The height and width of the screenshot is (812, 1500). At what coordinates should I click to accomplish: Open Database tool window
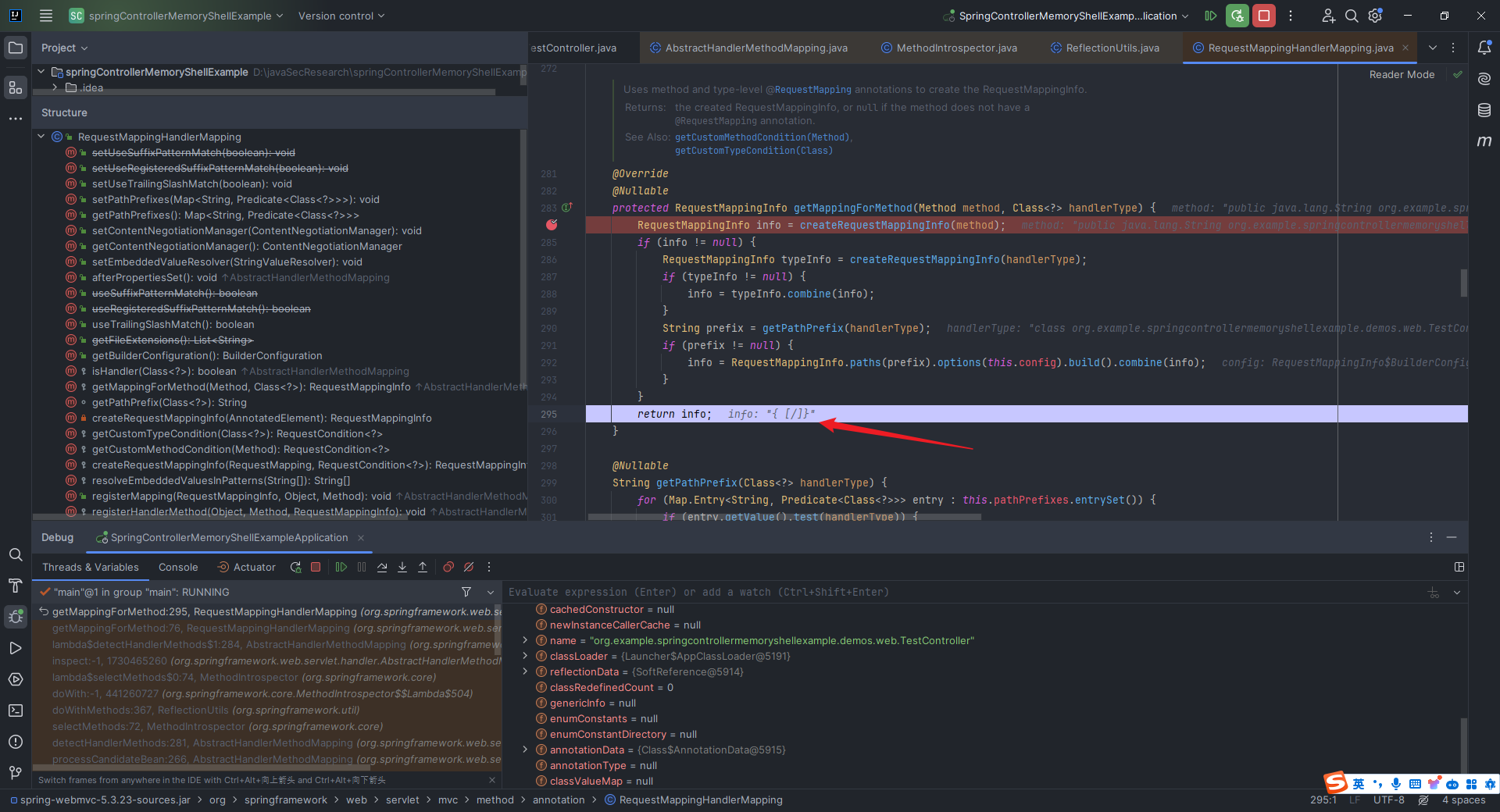tap(1484, 110)
